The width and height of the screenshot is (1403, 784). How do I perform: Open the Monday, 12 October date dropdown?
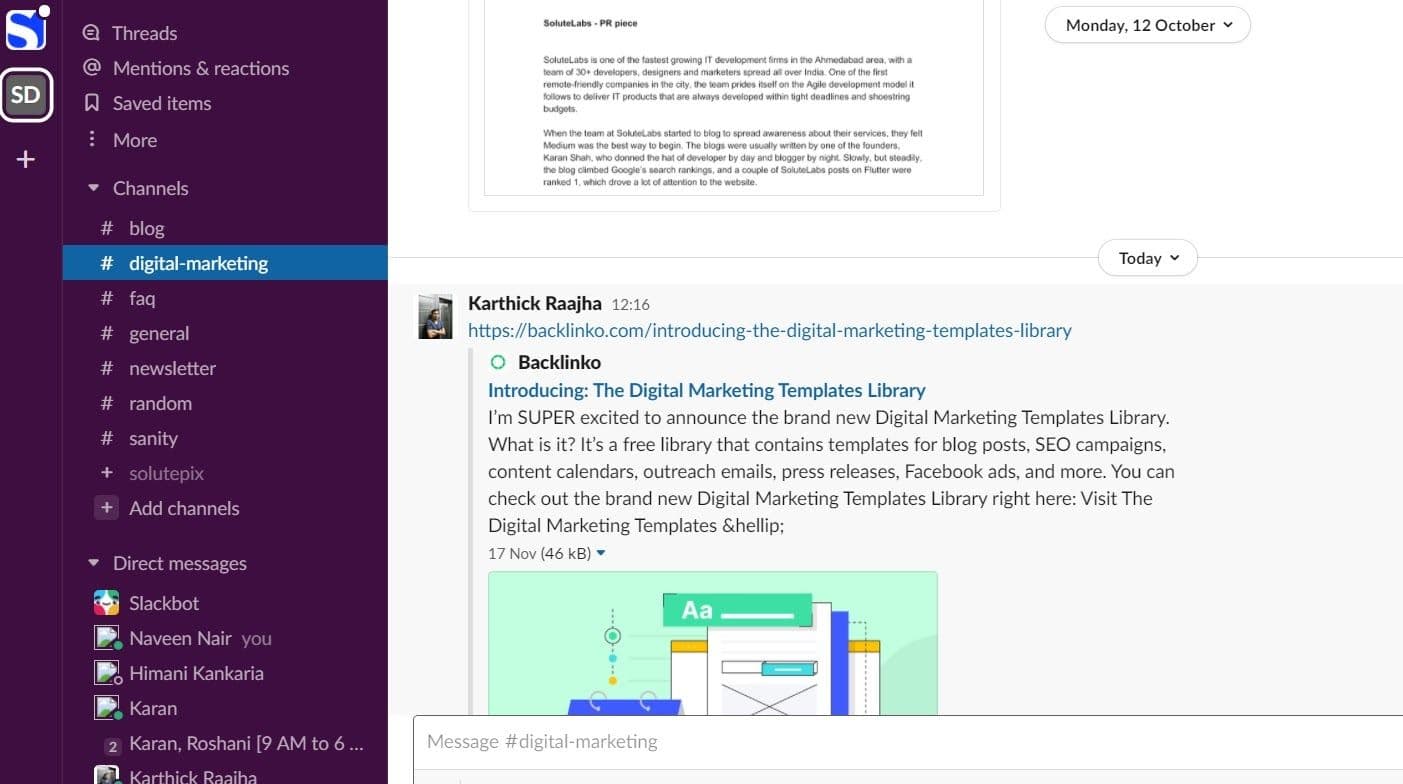coord(1147,25)
